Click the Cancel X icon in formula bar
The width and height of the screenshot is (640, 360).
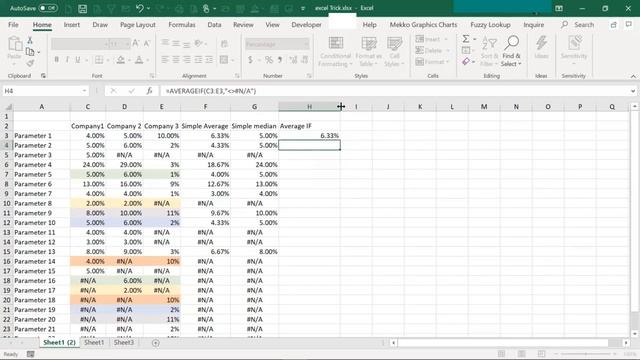click(113, 91)
